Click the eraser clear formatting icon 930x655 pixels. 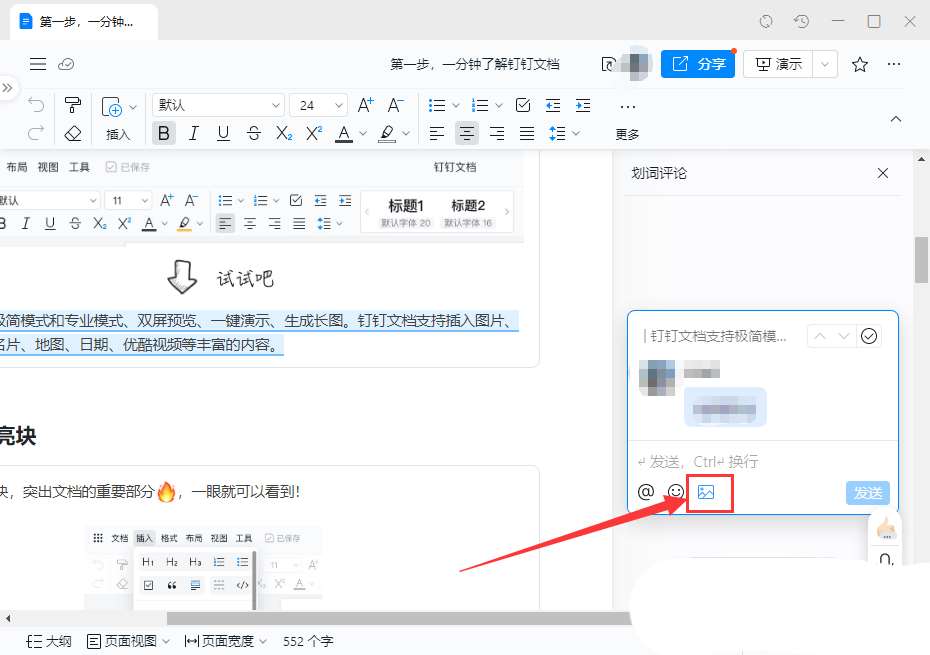click(x=72, y=133)
